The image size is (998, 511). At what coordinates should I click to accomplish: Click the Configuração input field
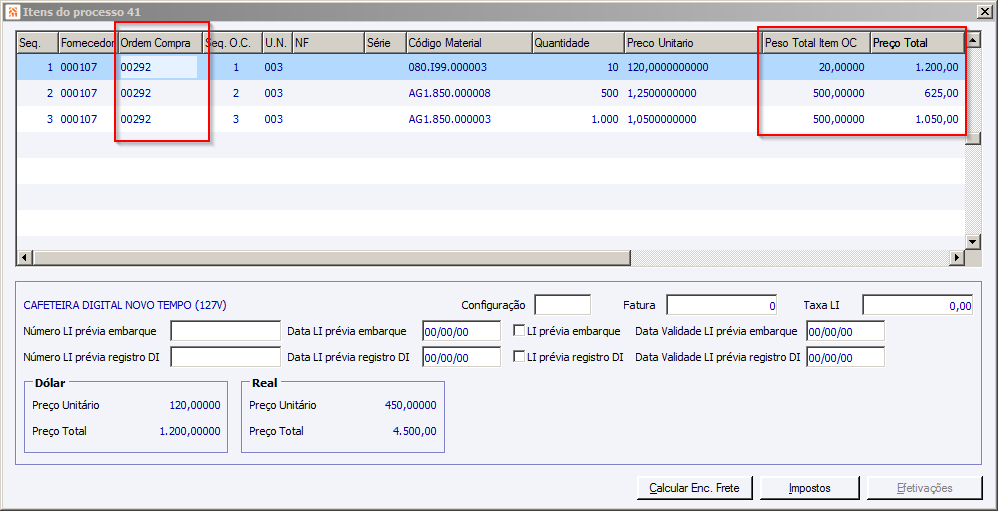[562, 305]
